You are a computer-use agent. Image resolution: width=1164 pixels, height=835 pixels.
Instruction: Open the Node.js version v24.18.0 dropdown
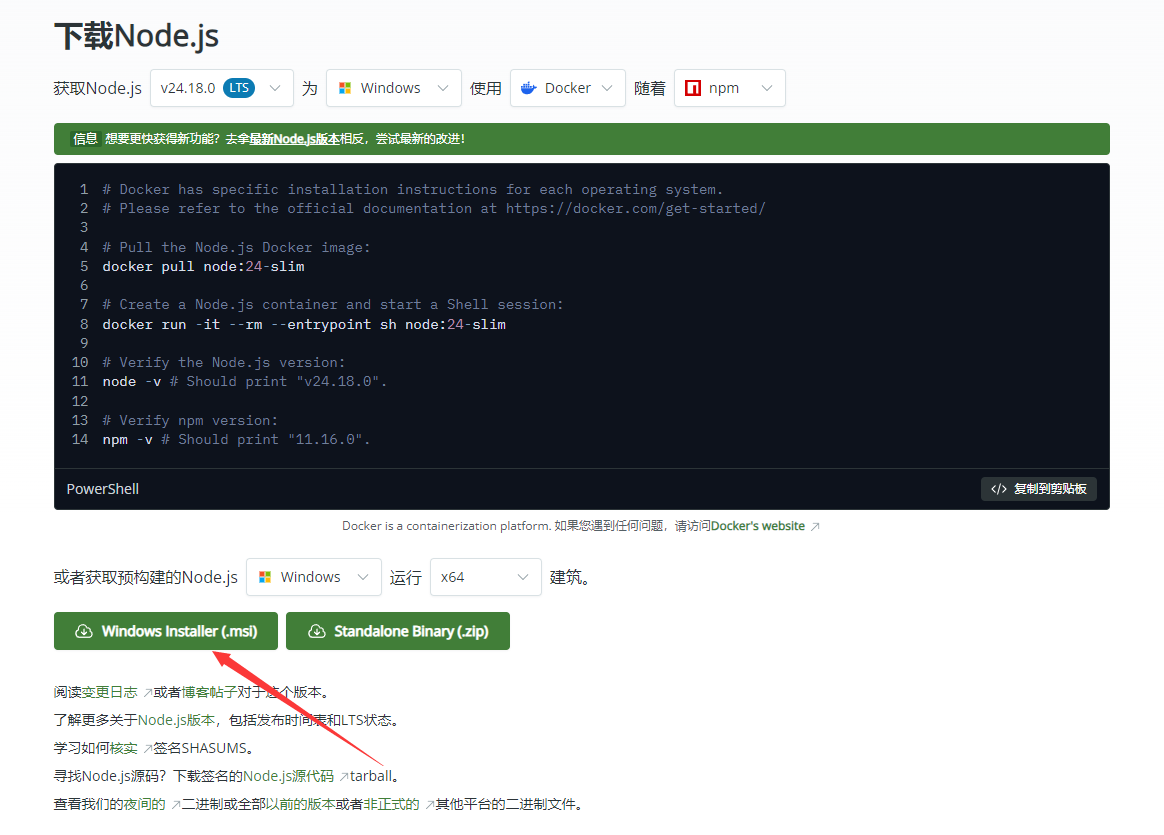[221, 88]
